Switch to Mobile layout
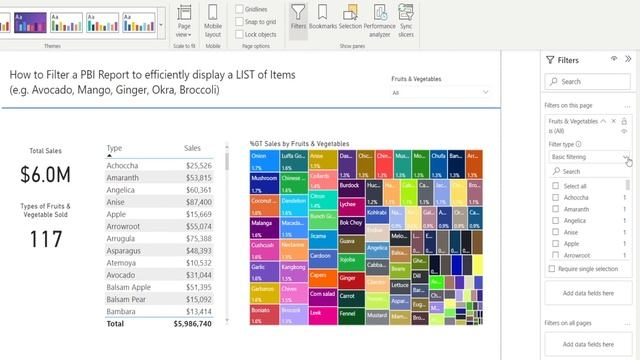Viewport: 640px width, 360px height. click(213, 21)
